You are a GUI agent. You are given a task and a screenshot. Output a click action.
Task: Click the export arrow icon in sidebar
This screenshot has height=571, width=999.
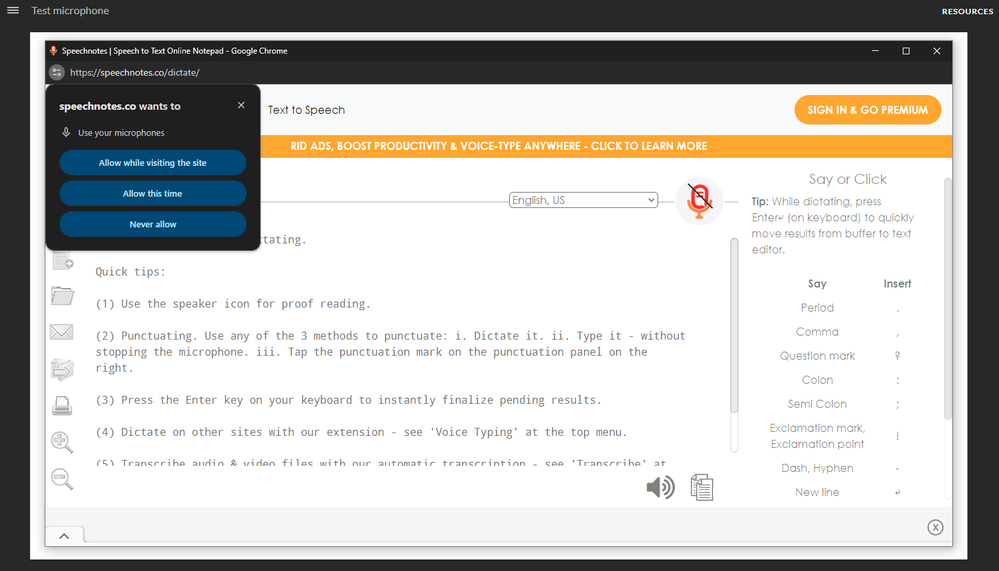(x=62, y=369)
